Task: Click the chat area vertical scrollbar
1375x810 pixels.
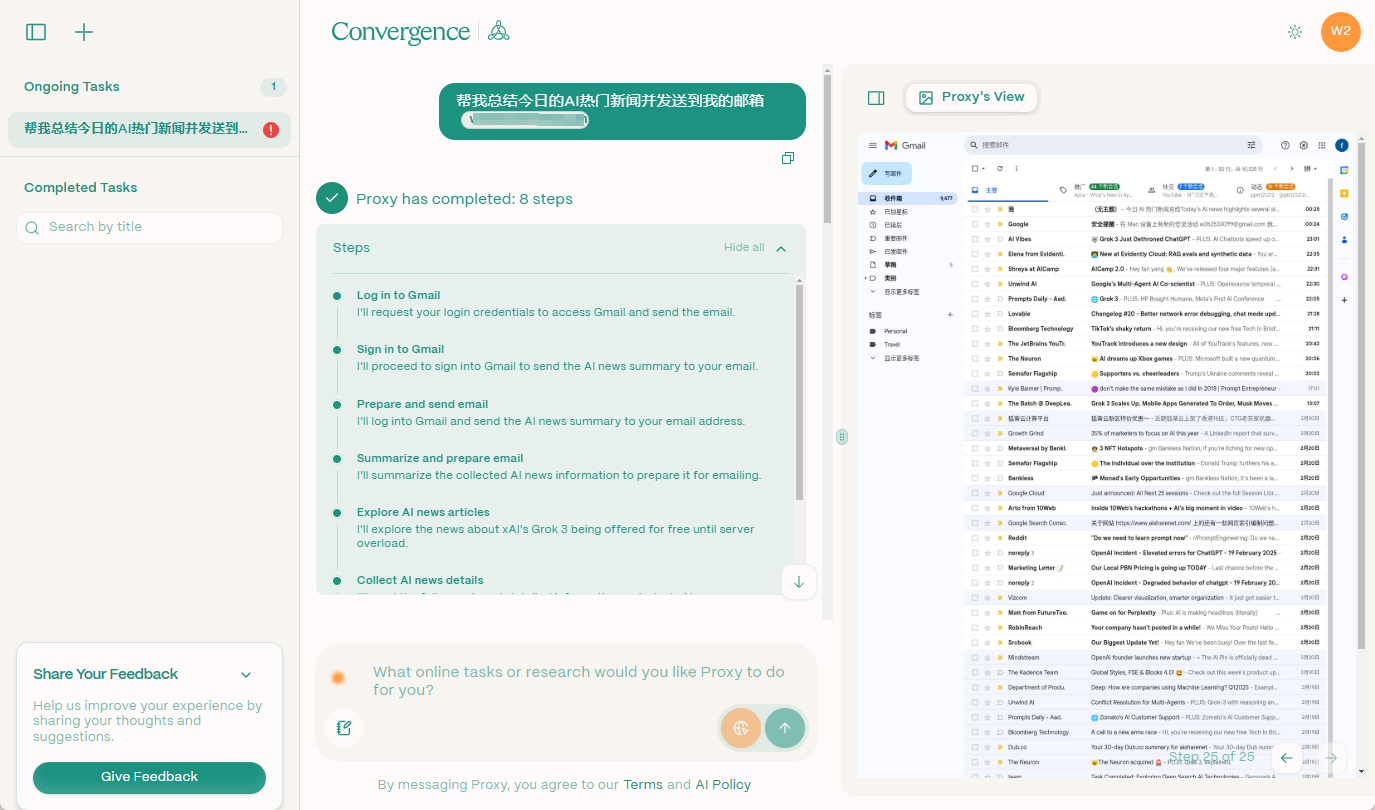Action: (x=827, y=150)
